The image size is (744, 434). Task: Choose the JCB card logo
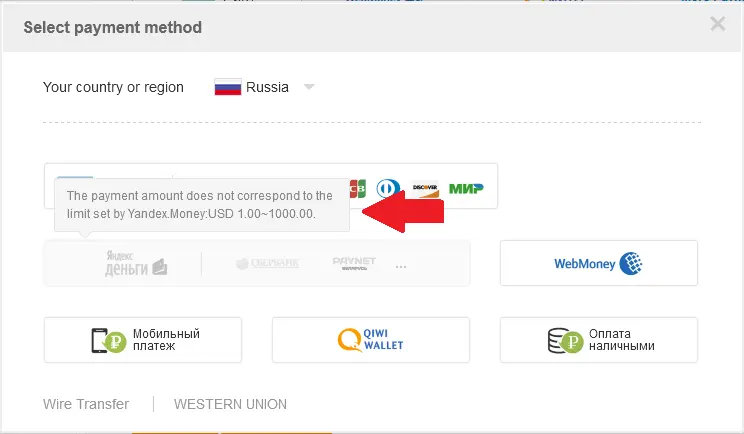[358, 188]
